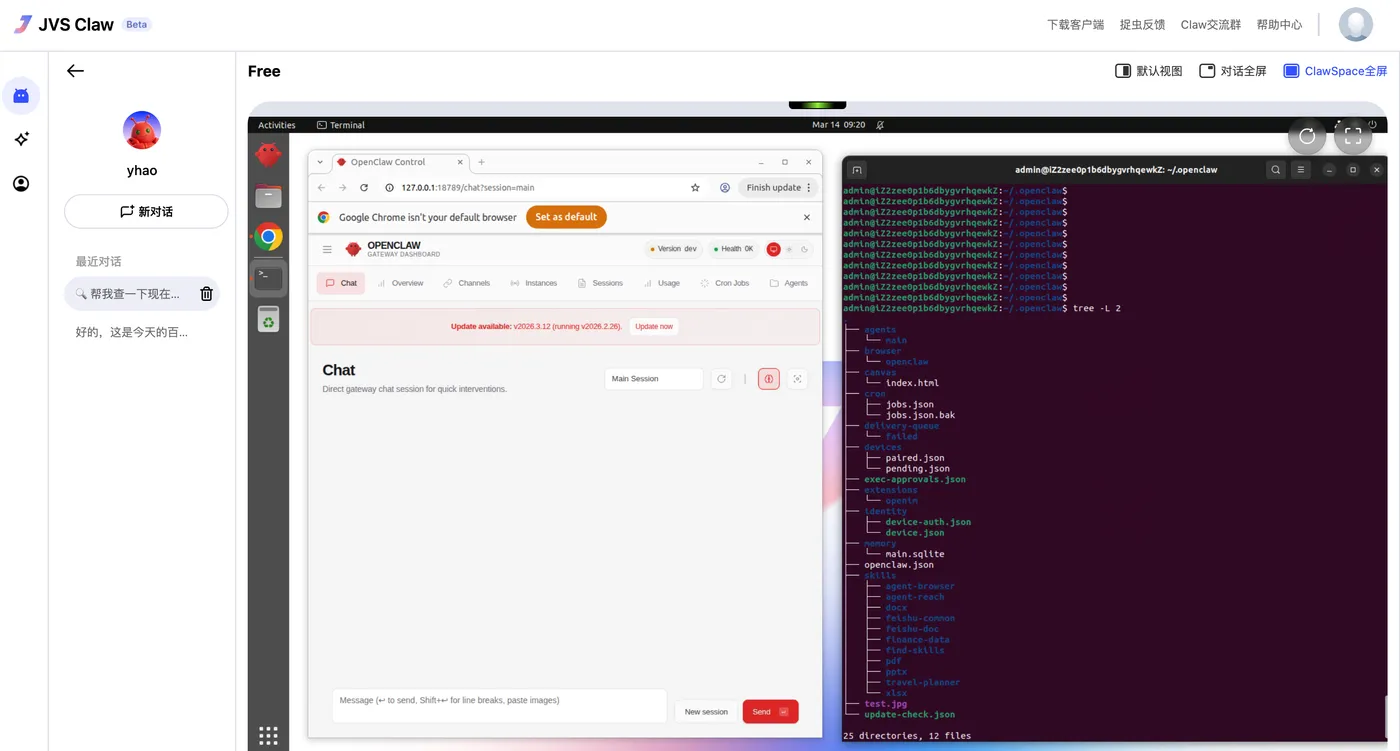
Task: Click Update now in update banner
Action: [654, 327]
